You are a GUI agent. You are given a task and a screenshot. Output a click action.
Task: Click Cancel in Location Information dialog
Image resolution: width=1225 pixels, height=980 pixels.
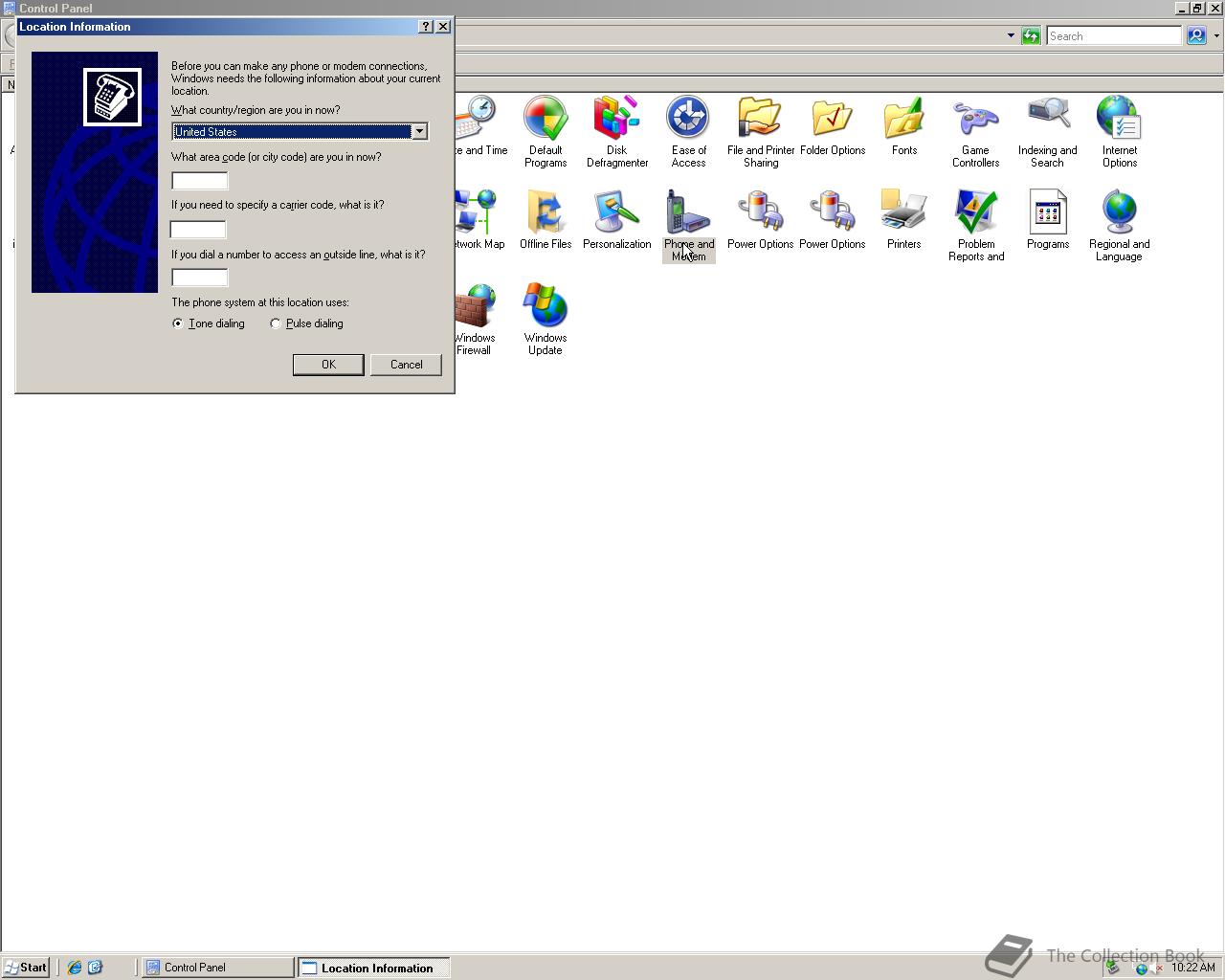[x=406, y=365]
